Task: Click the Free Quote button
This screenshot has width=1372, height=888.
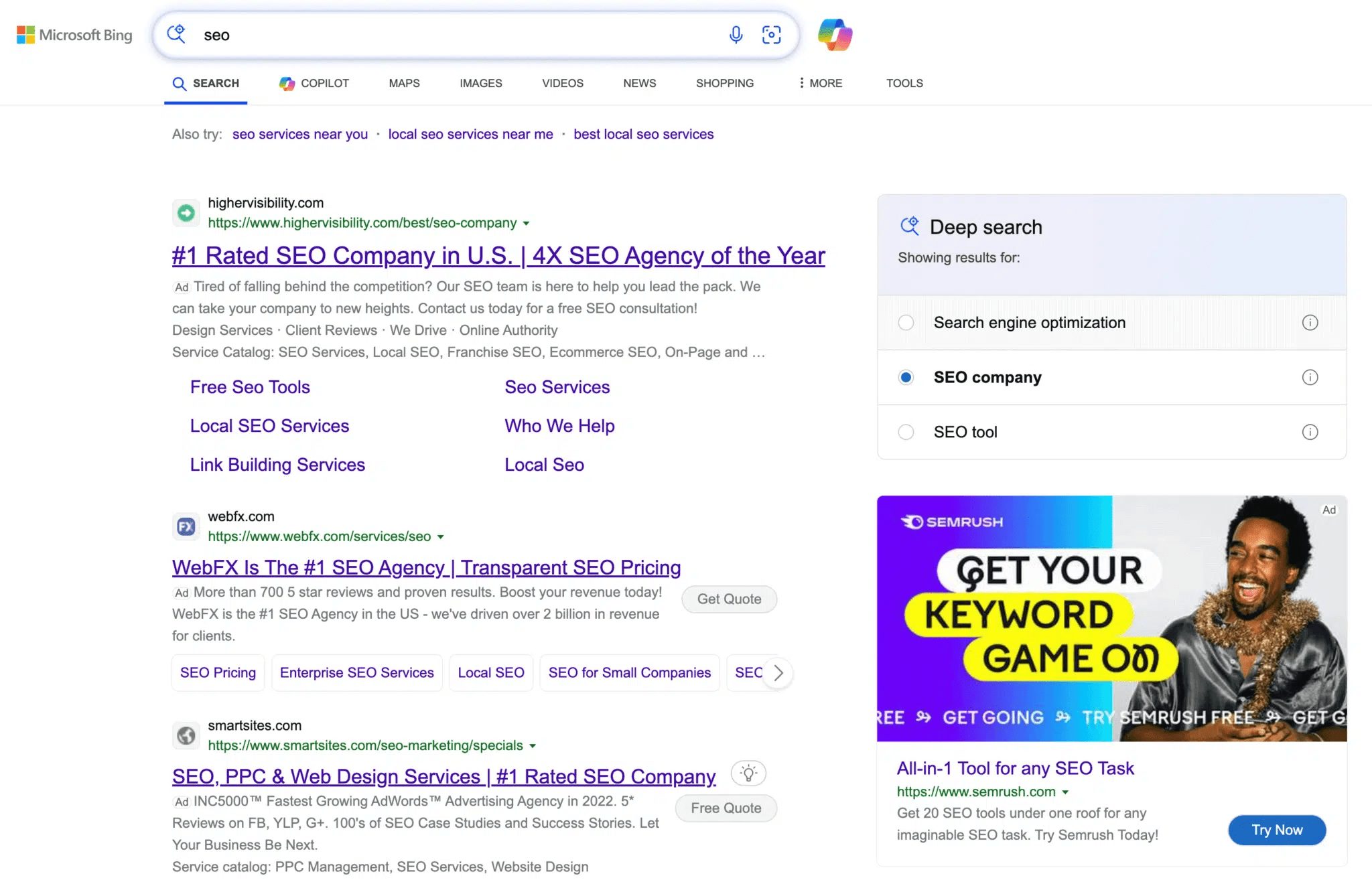Action: (726, 808)
